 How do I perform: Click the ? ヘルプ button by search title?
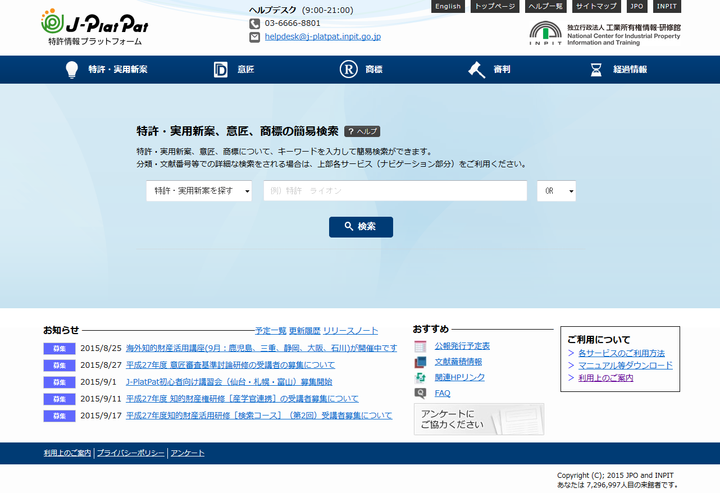click(362, 131)
